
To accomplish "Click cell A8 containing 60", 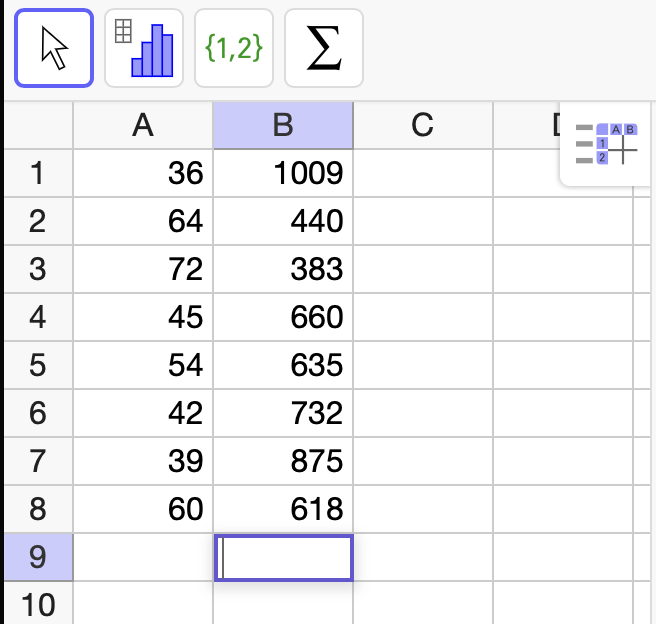I will click(x=143, y=510).
